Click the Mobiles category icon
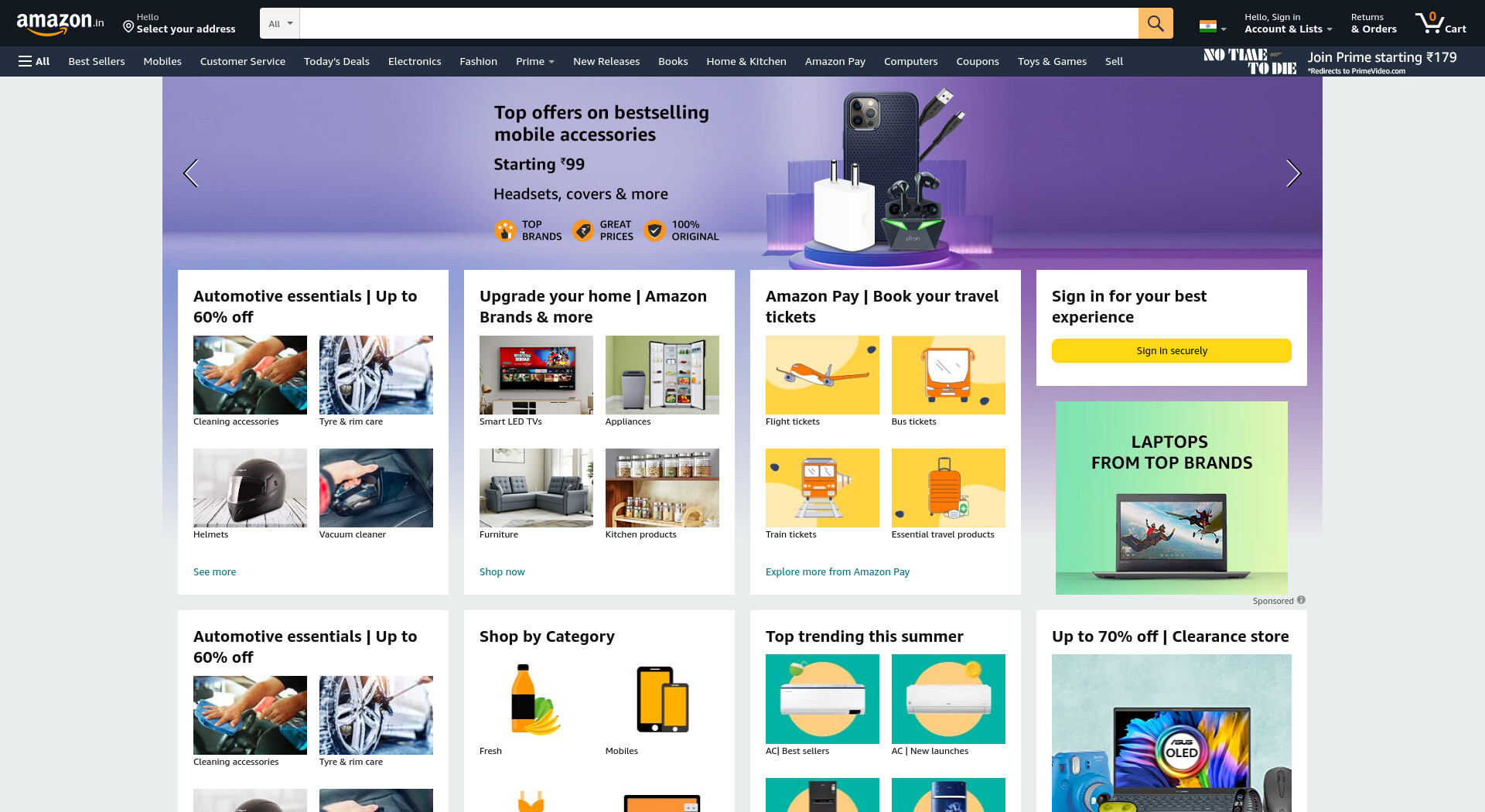Screen dimensions: 1485x812 coord(662,699)
